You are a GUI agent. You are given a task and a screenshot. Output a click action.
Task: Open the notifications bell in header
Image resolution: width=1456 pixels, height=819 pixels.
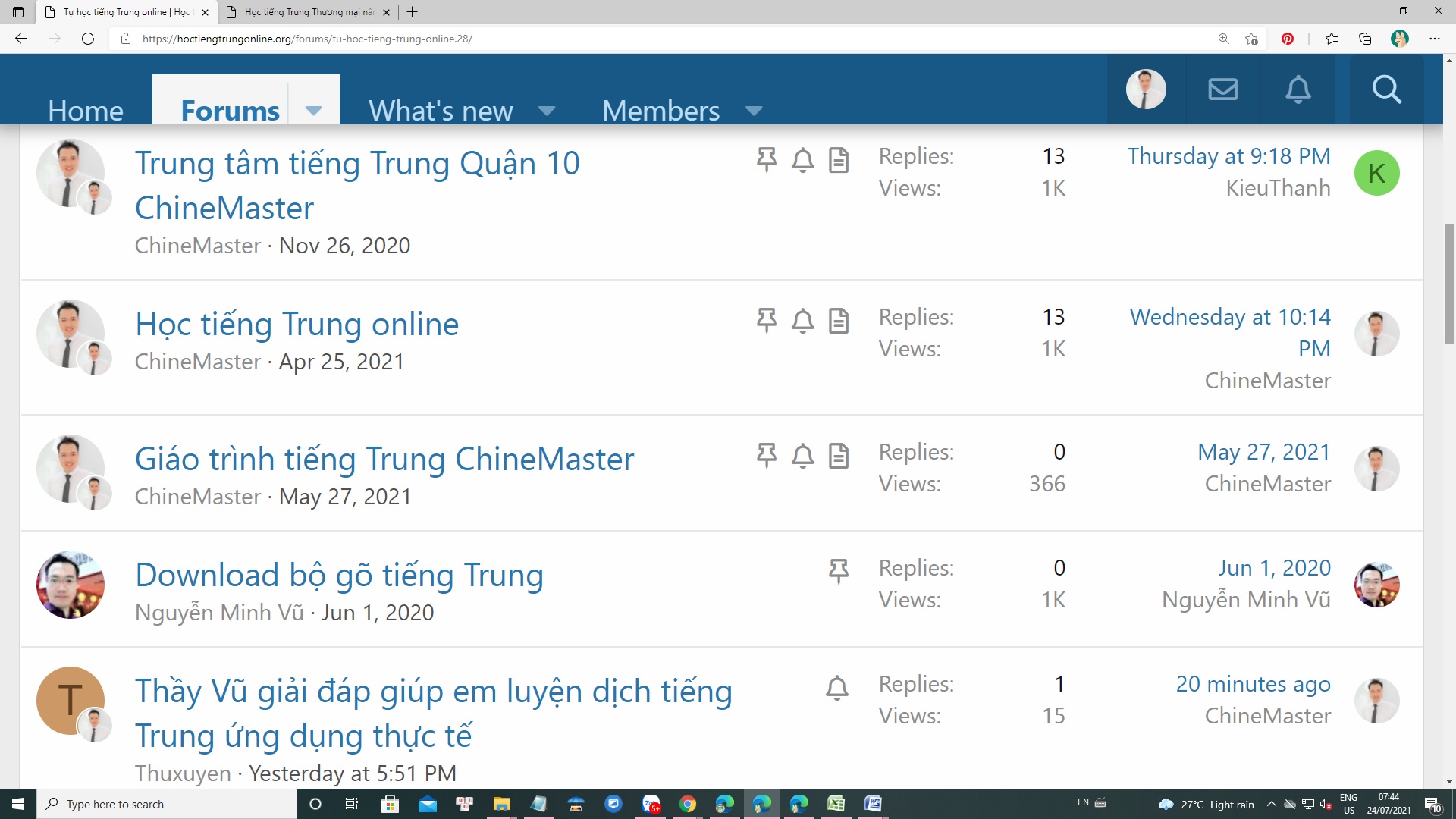(1298, 89)
